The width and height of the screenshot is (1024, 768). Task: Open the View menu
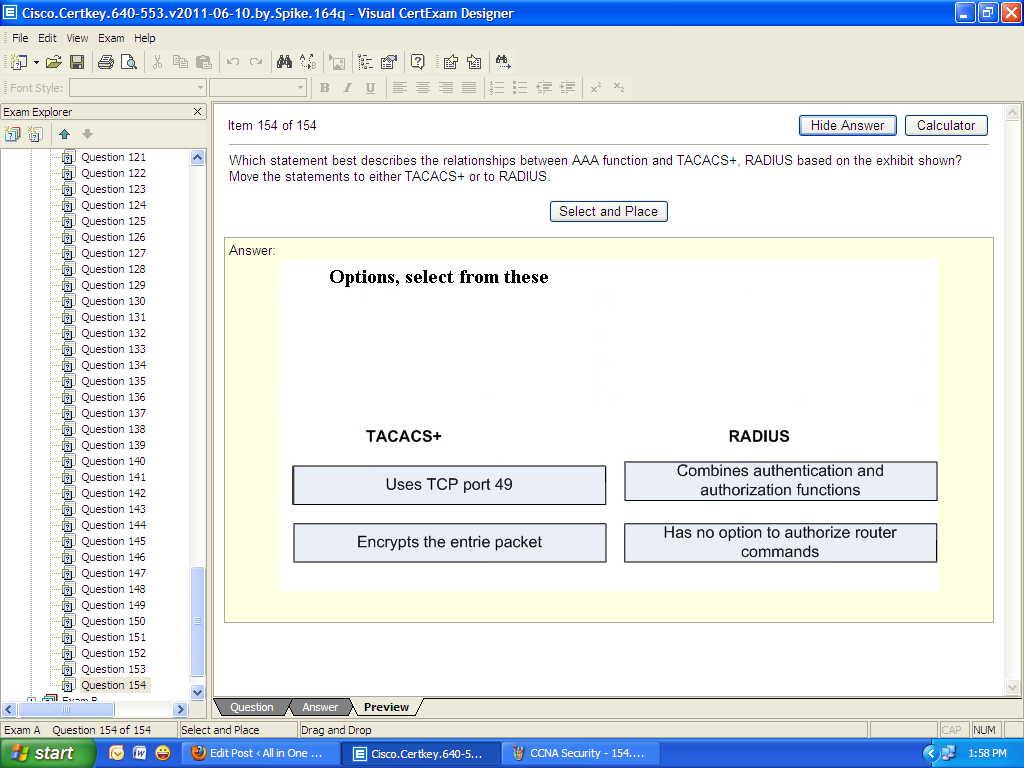tap(77, 38)
